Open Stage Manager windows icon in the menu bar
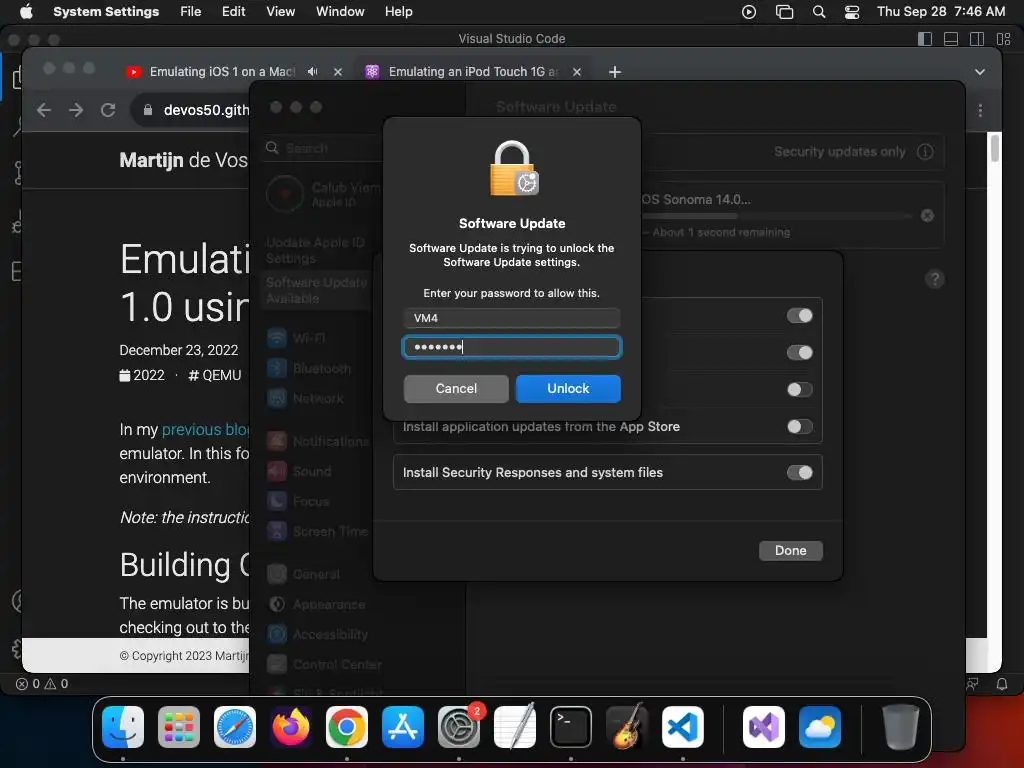Image resolution: width=1024 pixels, height=768 pixels. [784, 12]
